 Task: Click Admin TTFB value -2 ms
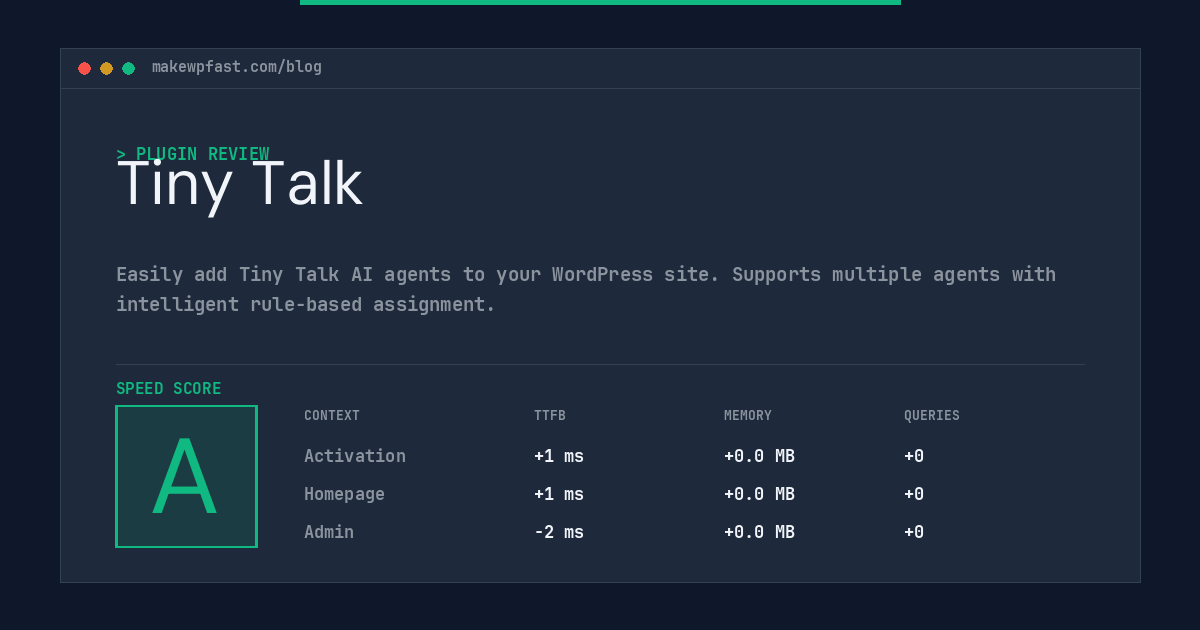559,532
